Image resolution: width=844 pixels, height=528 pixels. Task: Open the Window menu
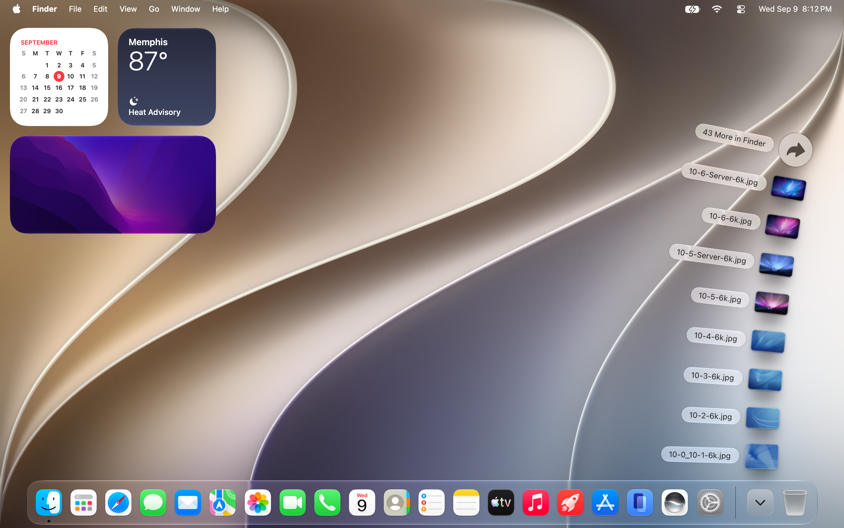click(185, 9)
